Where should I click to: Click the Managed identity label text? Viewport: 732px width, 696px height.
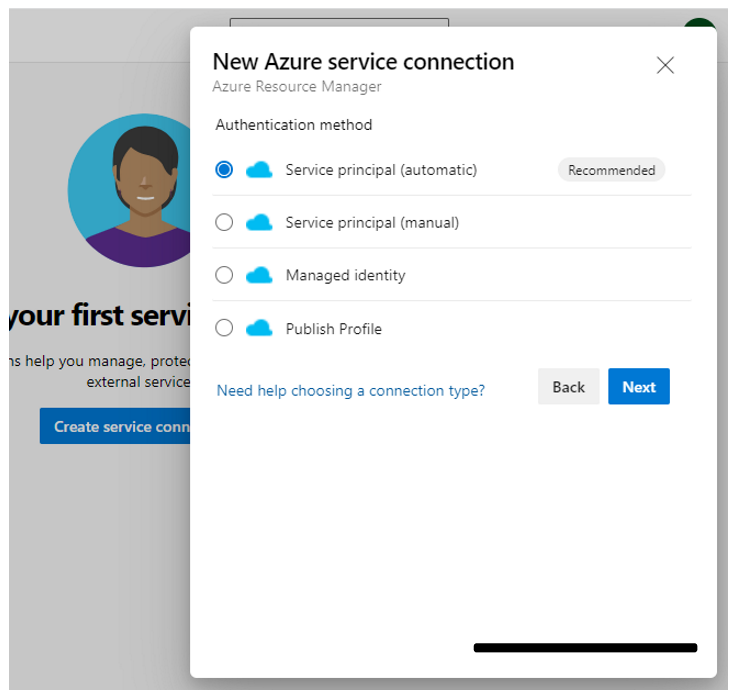pos(345,275)
